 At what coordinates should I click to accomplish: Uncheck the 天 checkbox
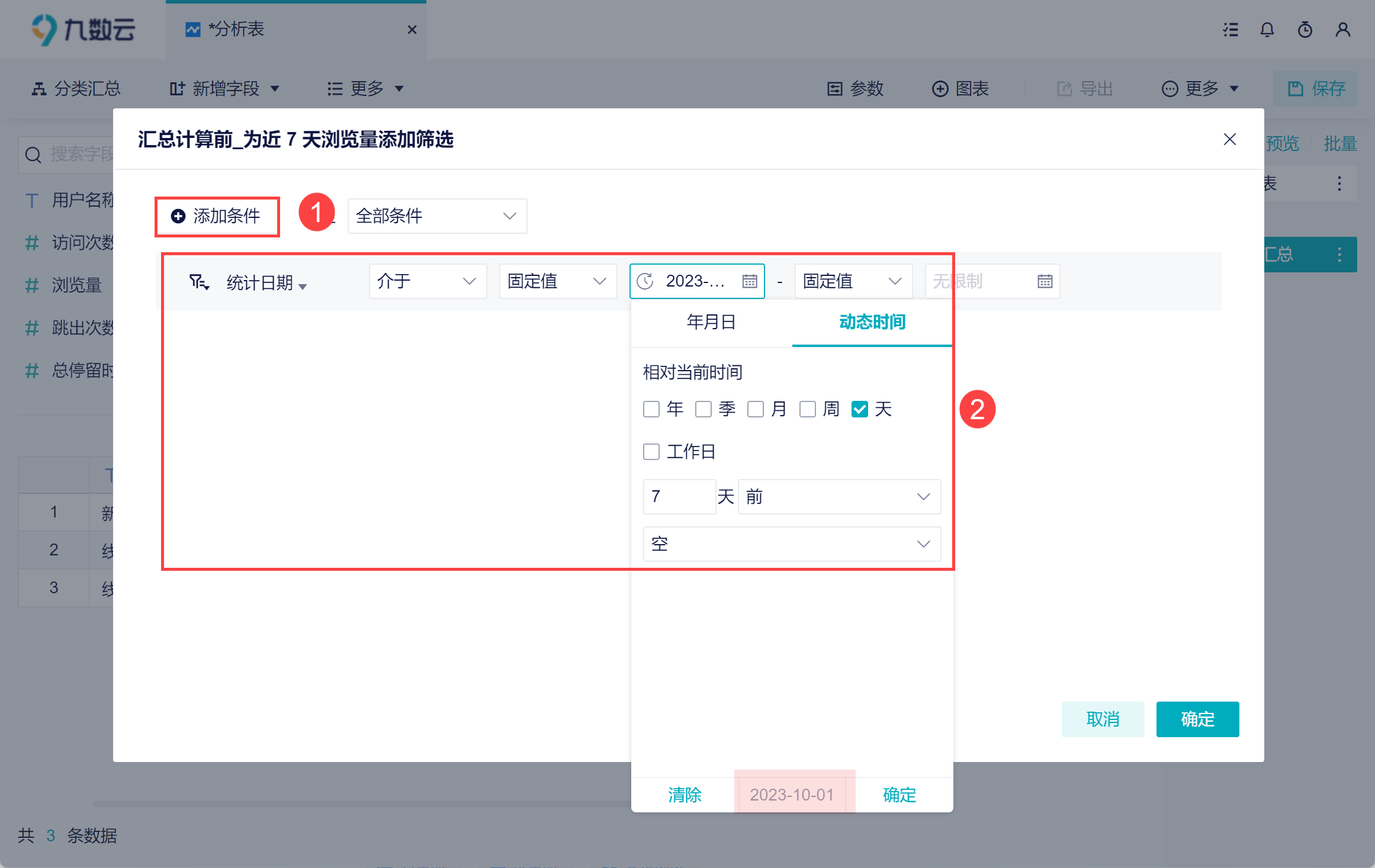pyautogui.click(x=859, y=409)
